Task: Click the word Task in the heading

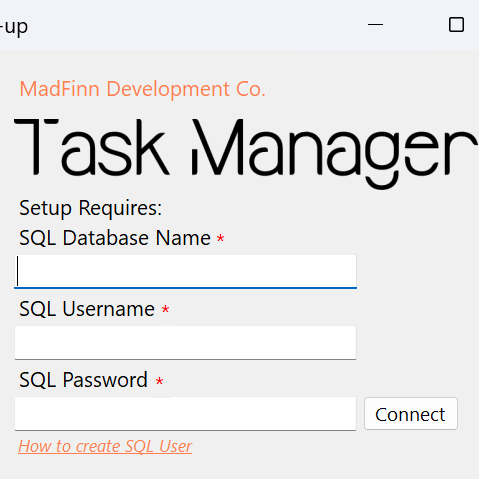Action: 92,147
